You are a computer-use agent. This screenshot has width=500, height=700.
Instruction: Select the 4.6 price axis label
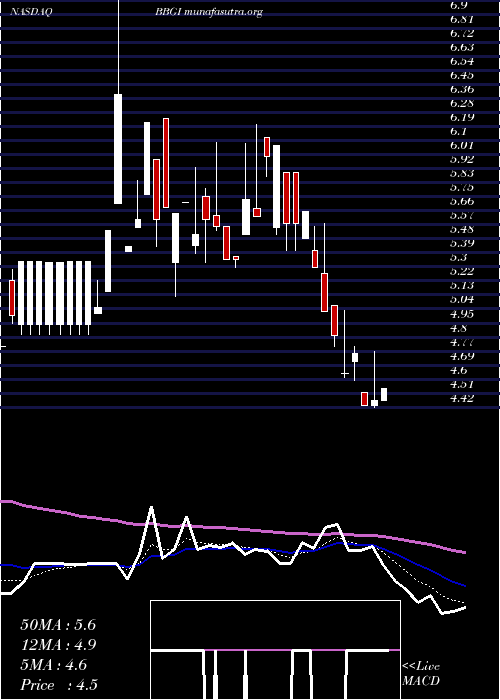pos(459,370)
